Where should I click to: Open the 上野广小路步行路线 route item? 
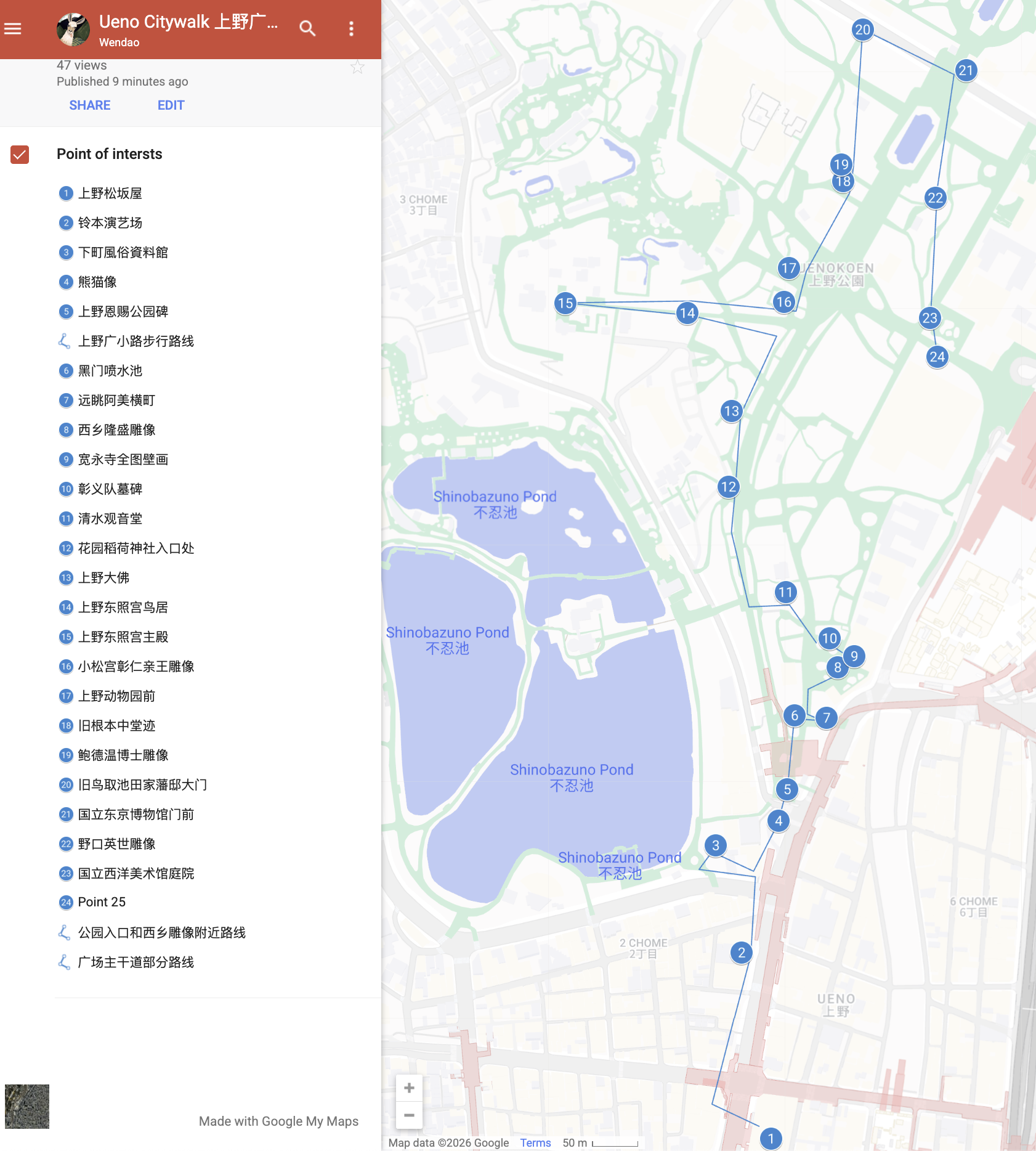pos(136,341)
